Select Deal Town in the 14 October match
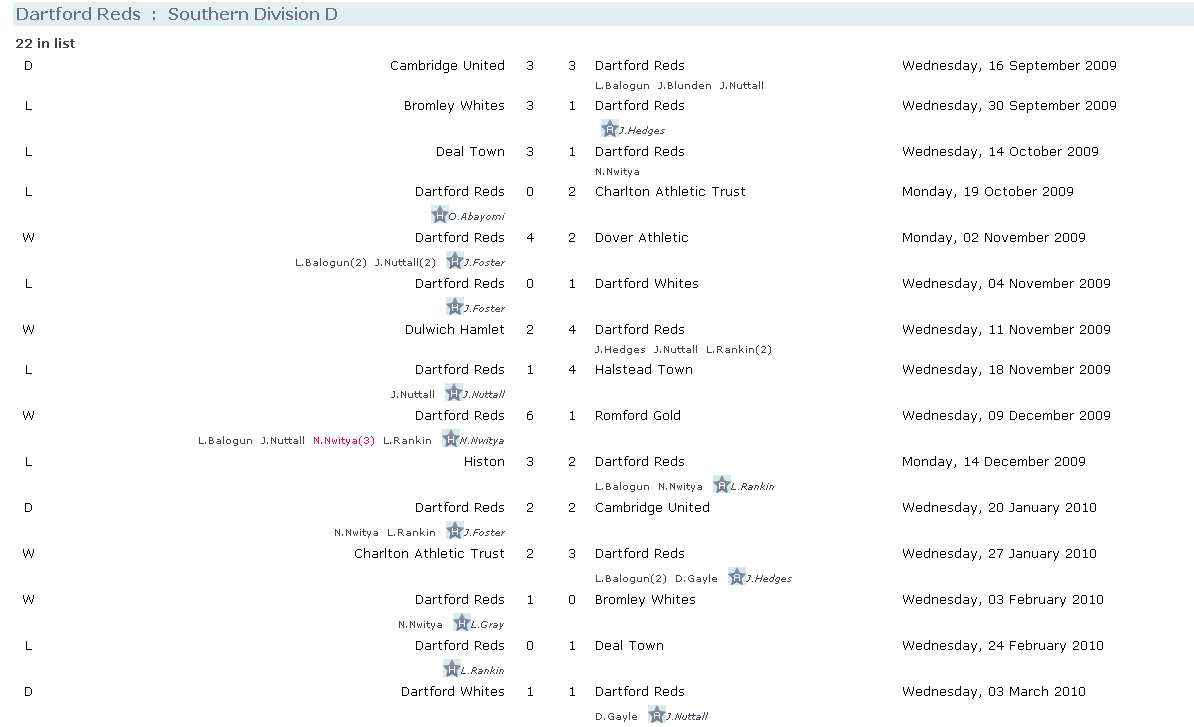This screenshot has height=727, width=1194. coord(470,151)
